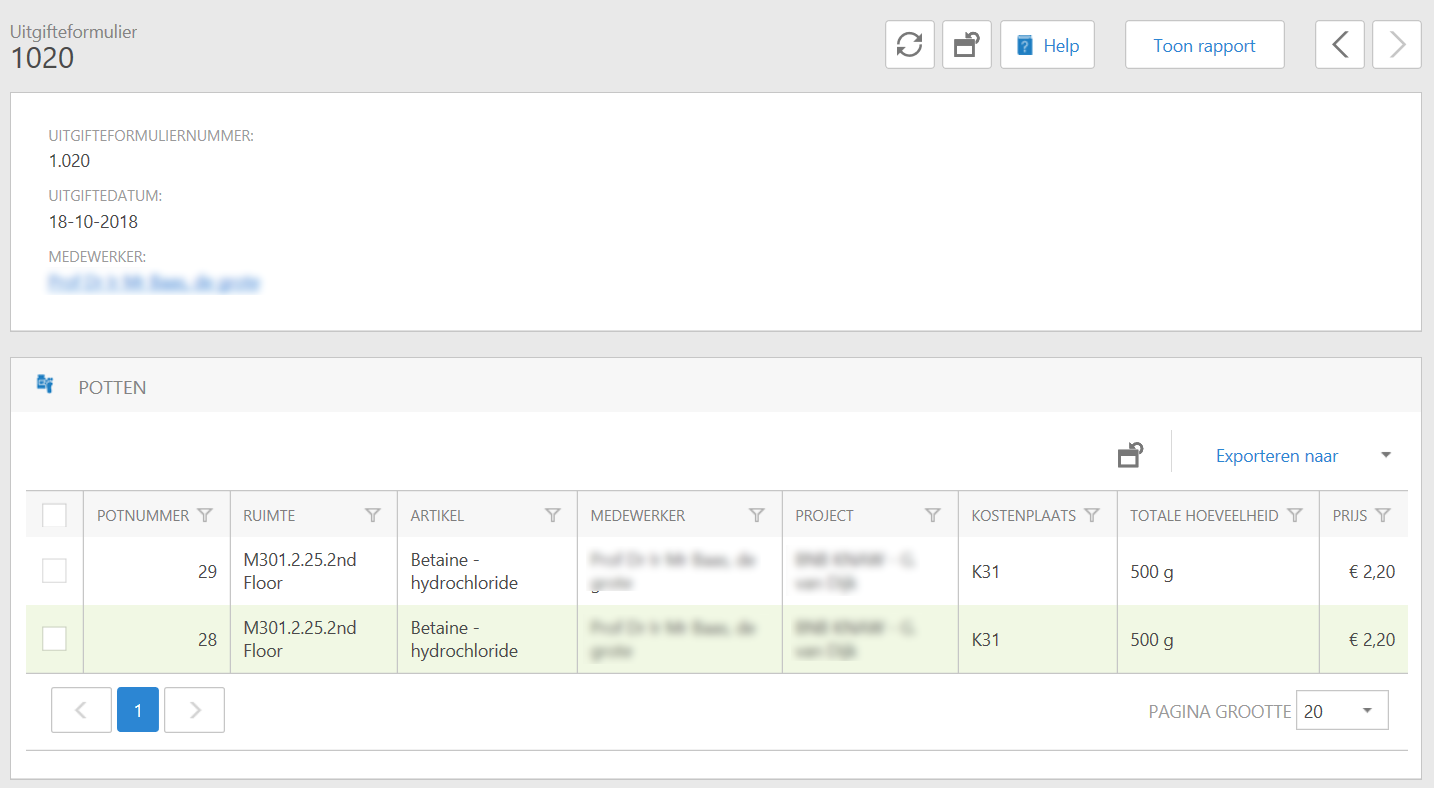Go to previous form with left arrow
The height and width of the screenshot is (788, 1434).
coord(1340,45)
